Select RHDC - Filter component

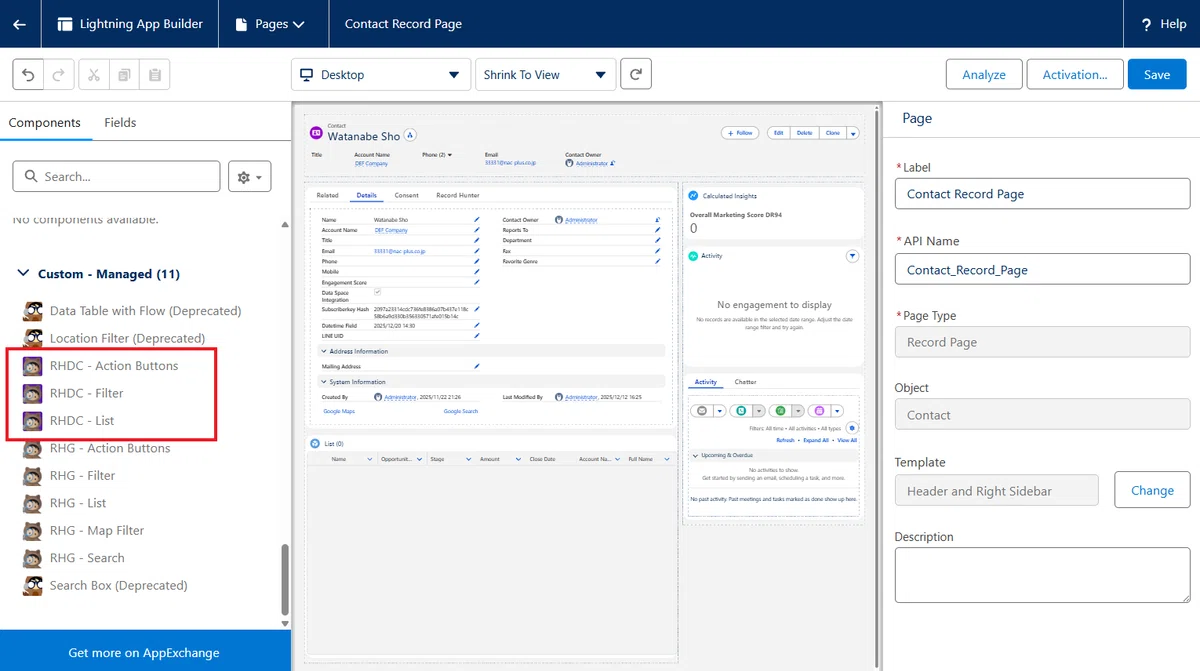73,393
